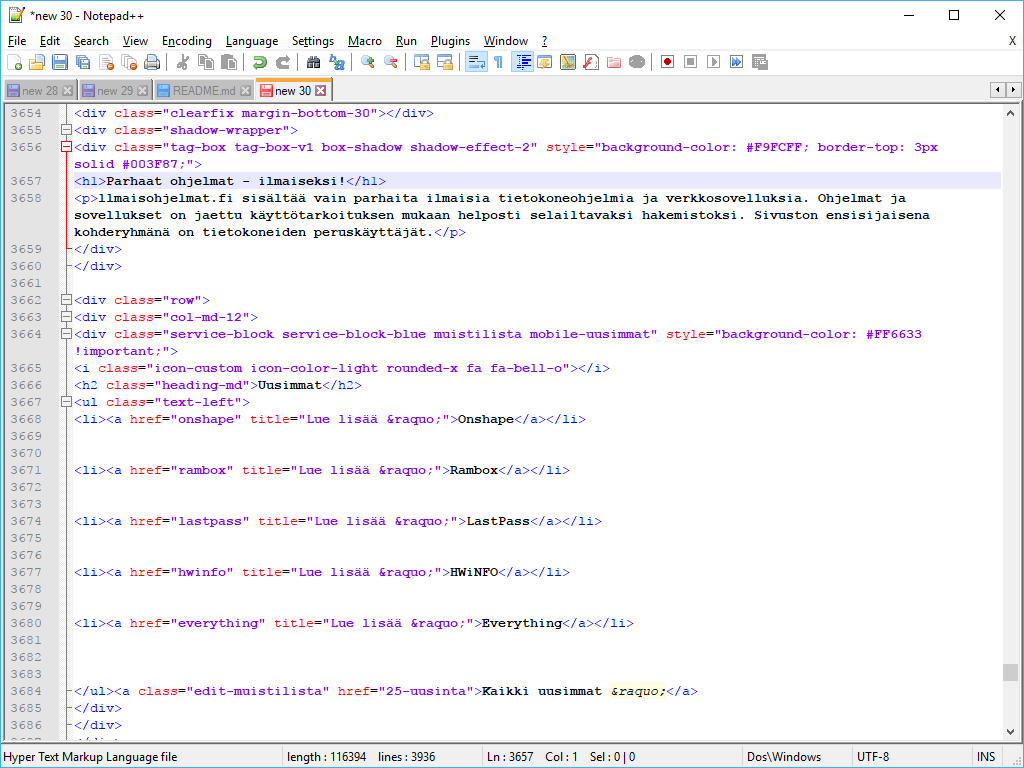Open Find with the binoculars icon
Screen dimensions: 1024x768
coord(313,62)
